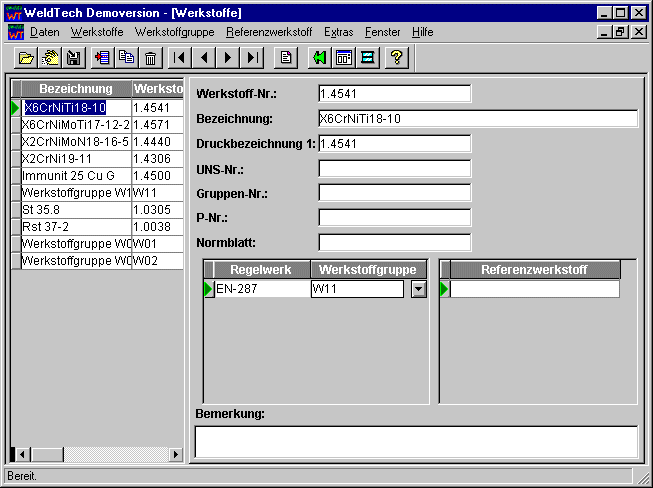Delete record with the trash icon
653x488 pixels.
point(150,58)
